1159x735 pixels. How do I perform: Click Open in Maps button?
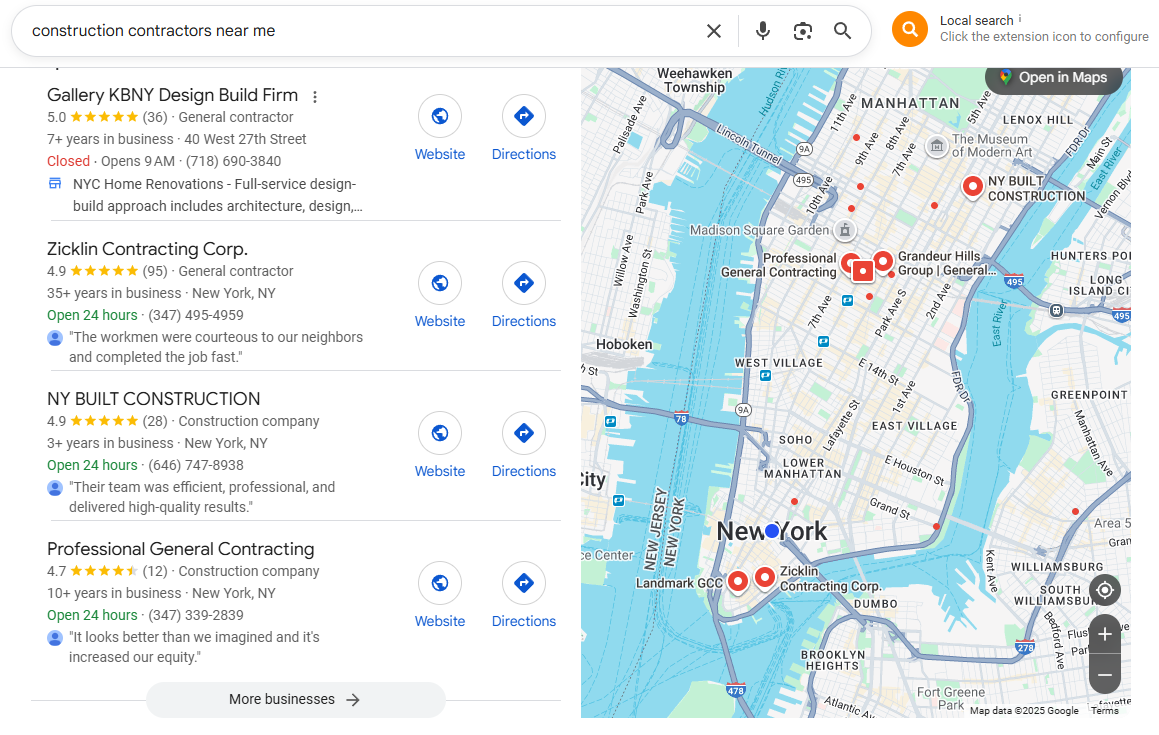[x=1054, y=78]
